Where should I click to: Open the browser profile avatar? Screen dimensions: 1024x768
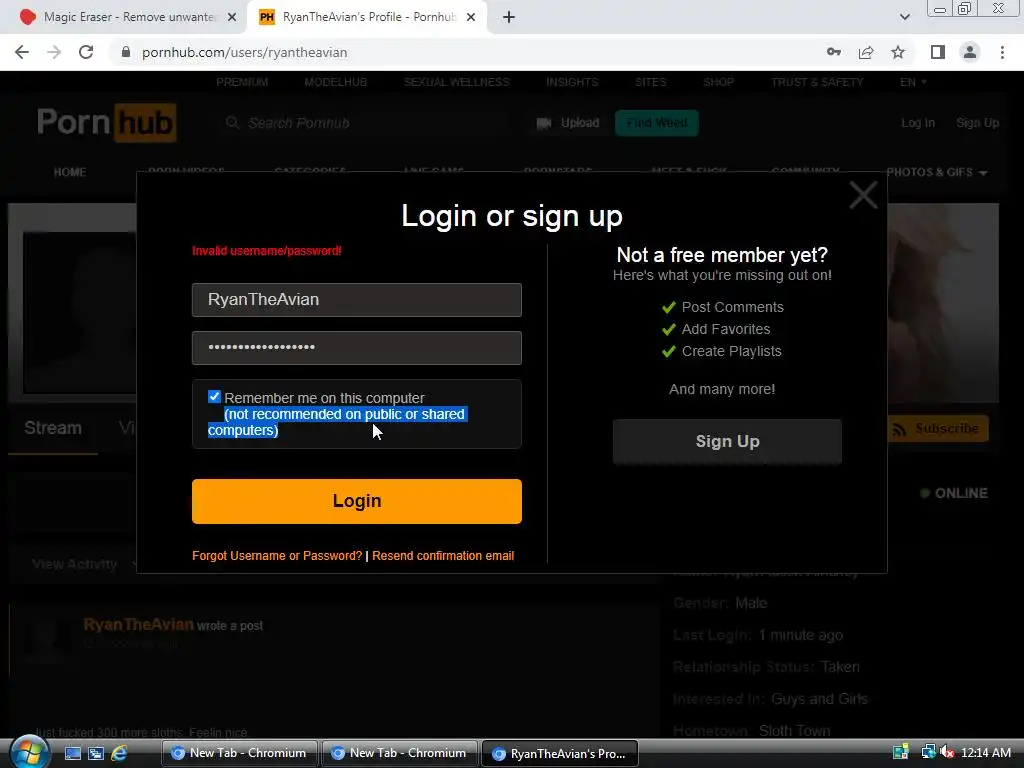pos(970,52)
